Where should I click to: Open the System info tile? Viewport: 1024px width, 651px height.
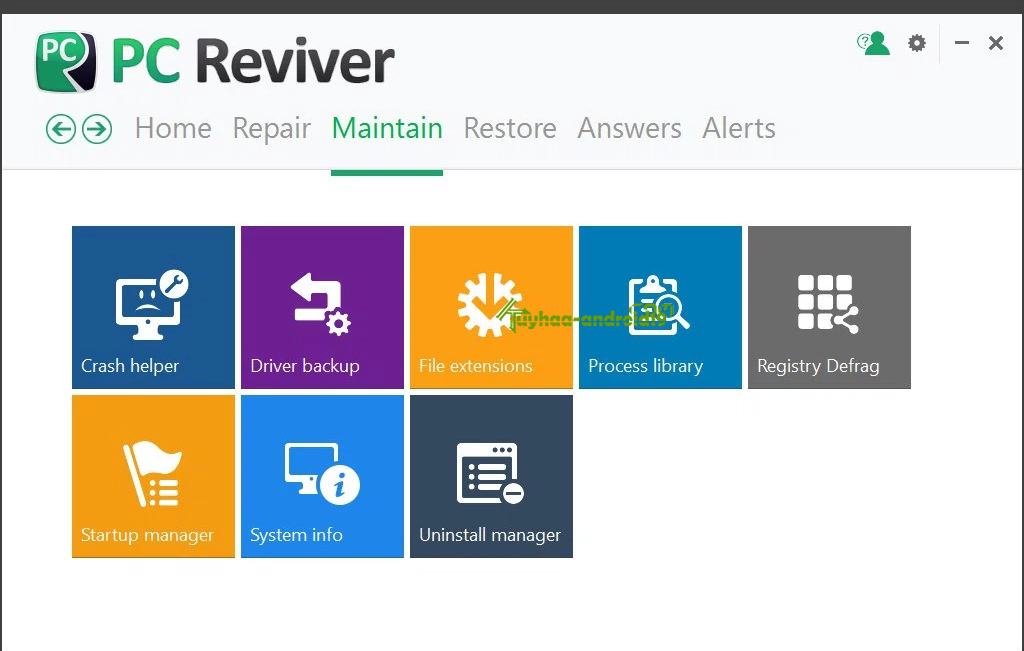(x=323, y=476)
